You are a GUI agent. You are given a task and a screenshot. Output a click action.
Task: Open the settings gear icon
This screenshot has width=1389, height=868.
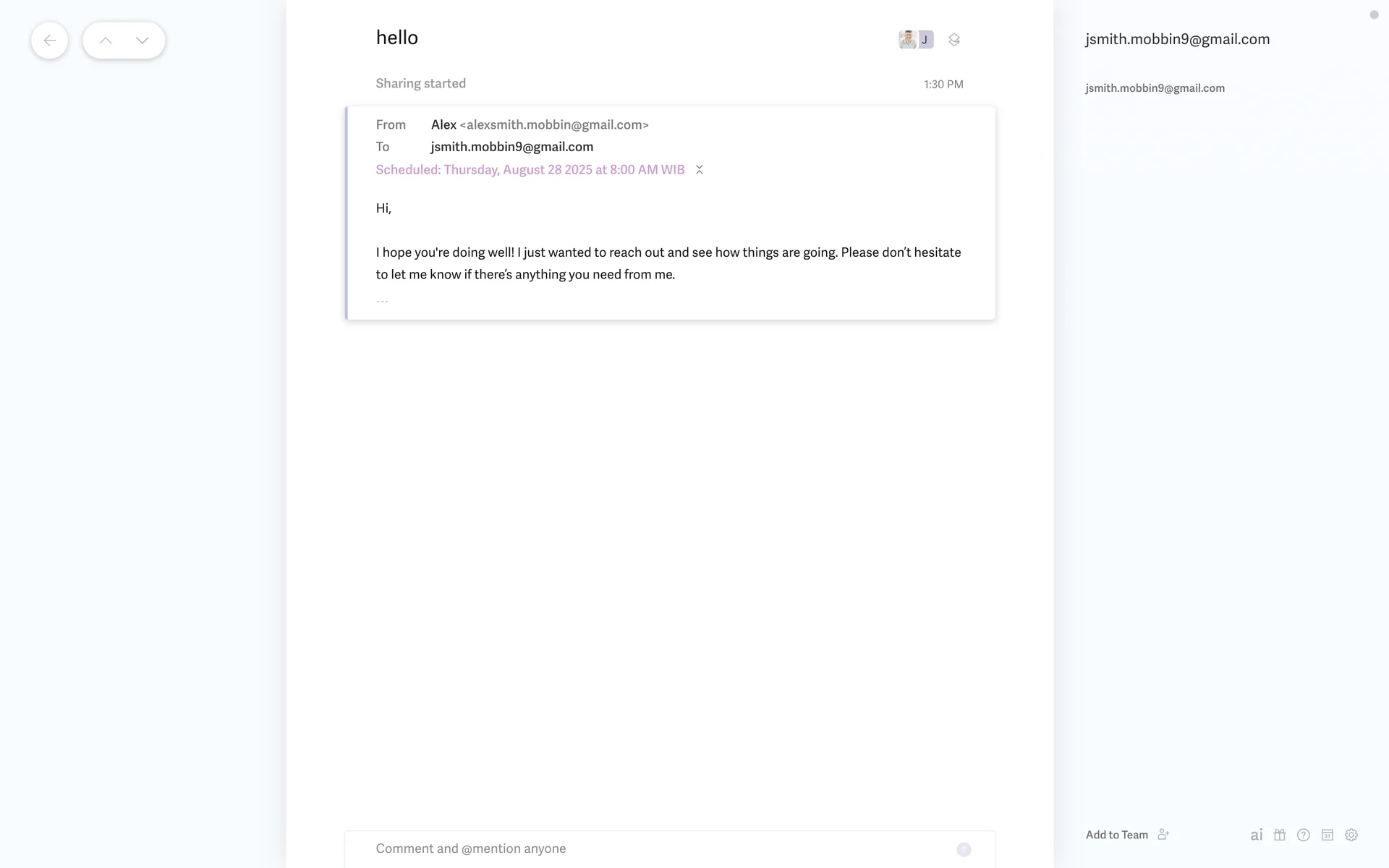[x=1351, y=835]
